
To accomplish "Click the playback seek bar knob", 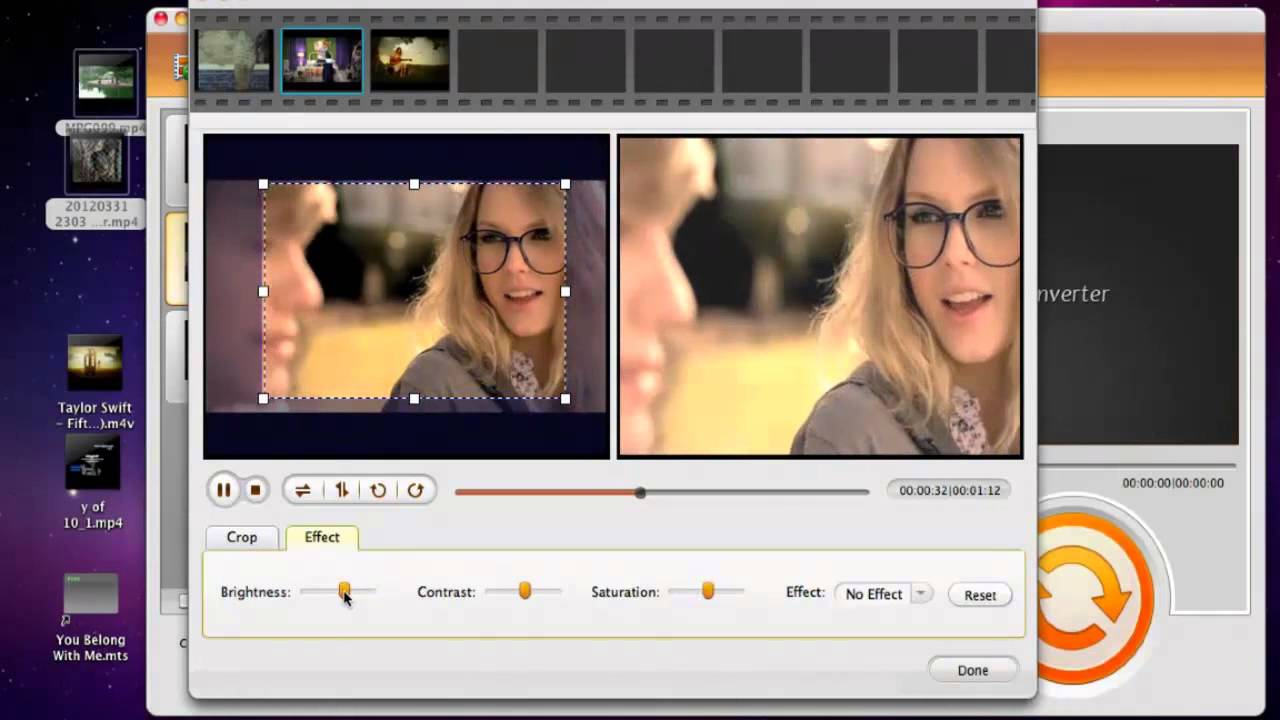I will coord(640,492).
